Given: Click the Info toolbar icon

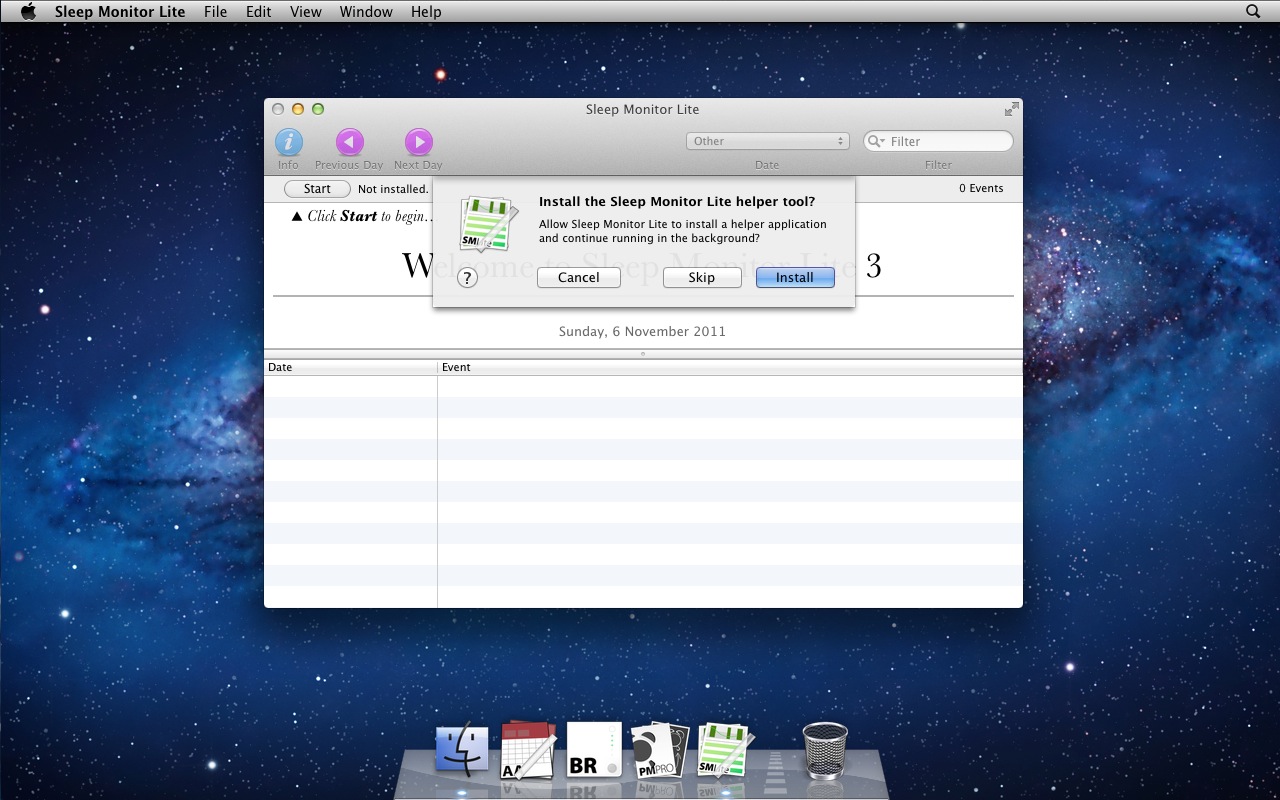Looking at the screenshot, I should pyautogui.click(x=289, y=143).
